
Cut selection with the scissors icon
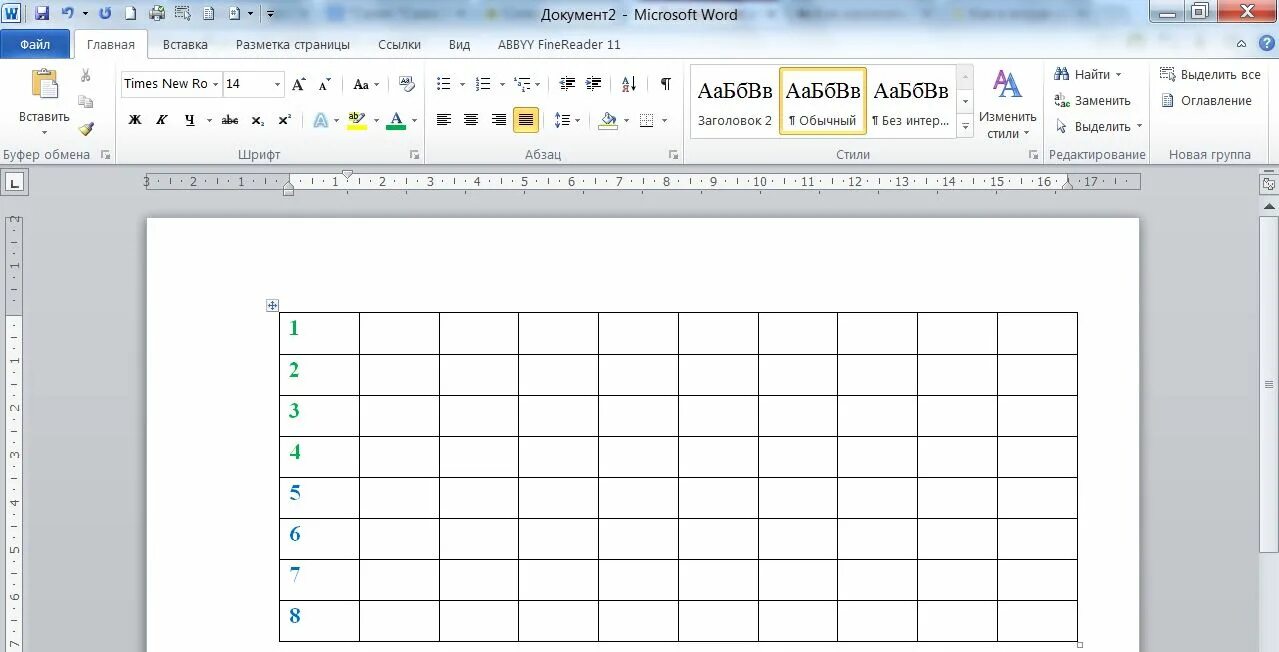tap(86, 75)
